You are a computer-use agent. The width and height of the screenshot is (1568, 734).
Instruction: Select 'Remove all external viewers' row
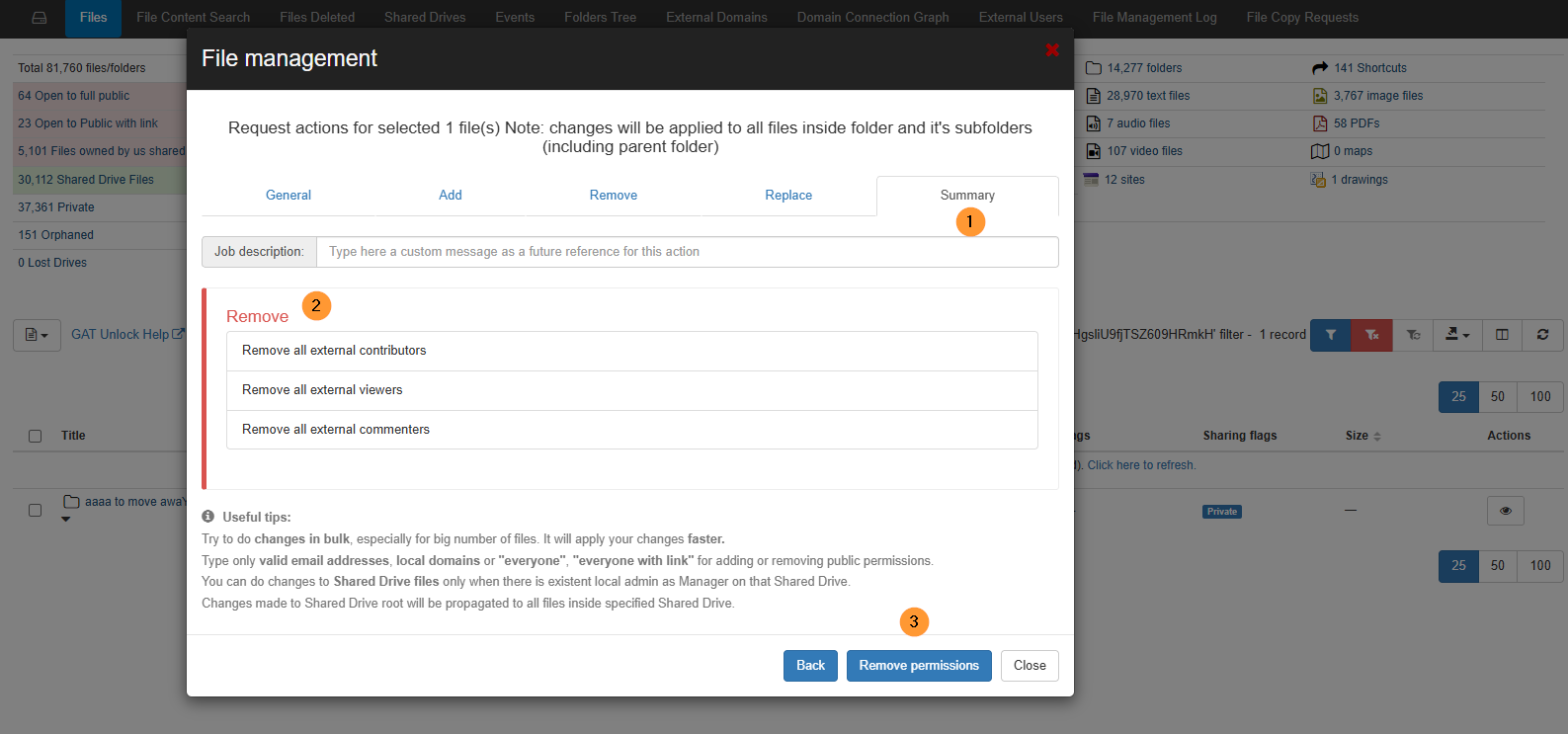click(x=632, y=390)
